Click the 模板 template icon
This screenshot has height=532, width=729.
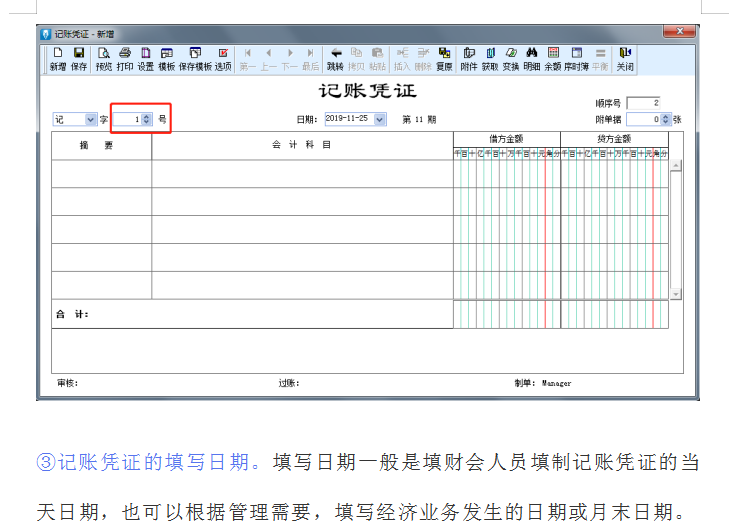[x=166, y=59]
